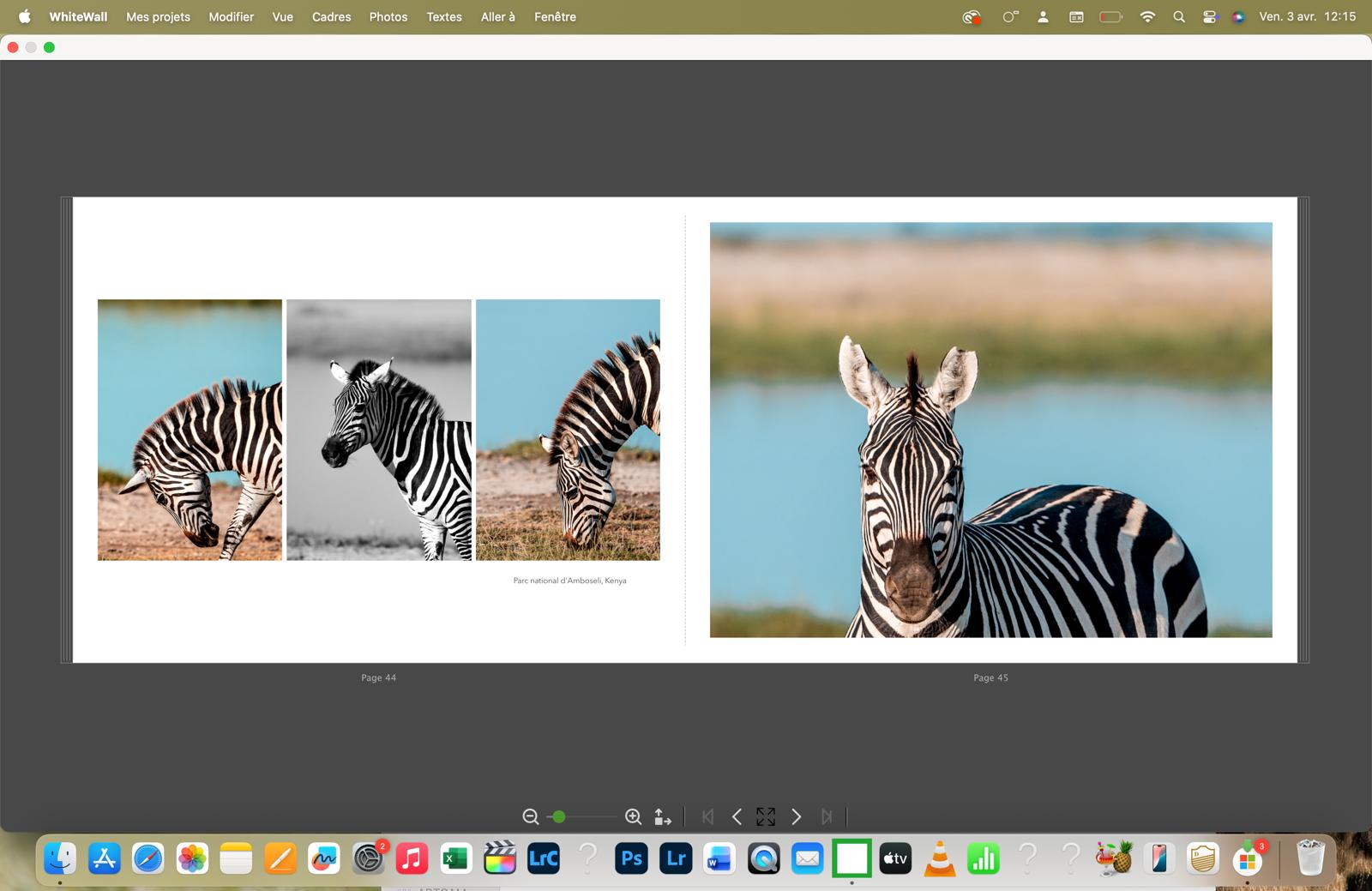Screen dimensions: 1372x891
Task: Select the large zebra portrait on page 45
Action: pyautogui.click(x=990, y=430)
